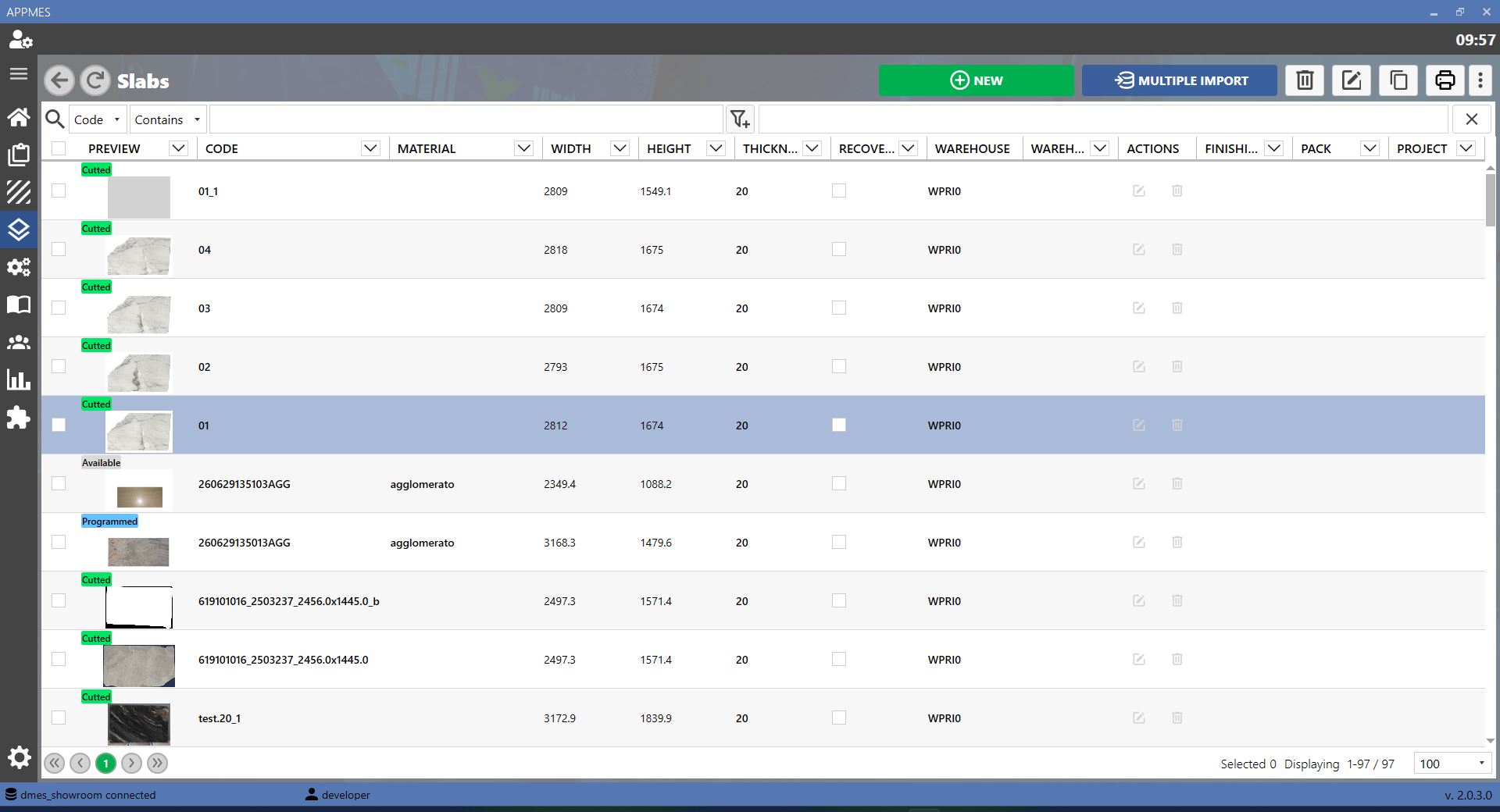Open the gears machine settings sidebar icon
The width and height of the screenshot is (1500, 812).
coord(19,267)
